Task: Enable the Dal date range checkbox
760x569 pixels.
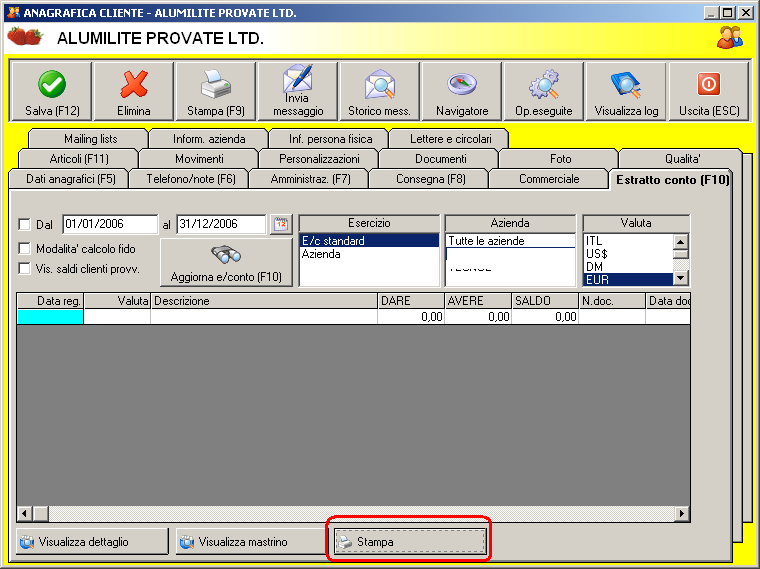Action: [x=24, y=224]
